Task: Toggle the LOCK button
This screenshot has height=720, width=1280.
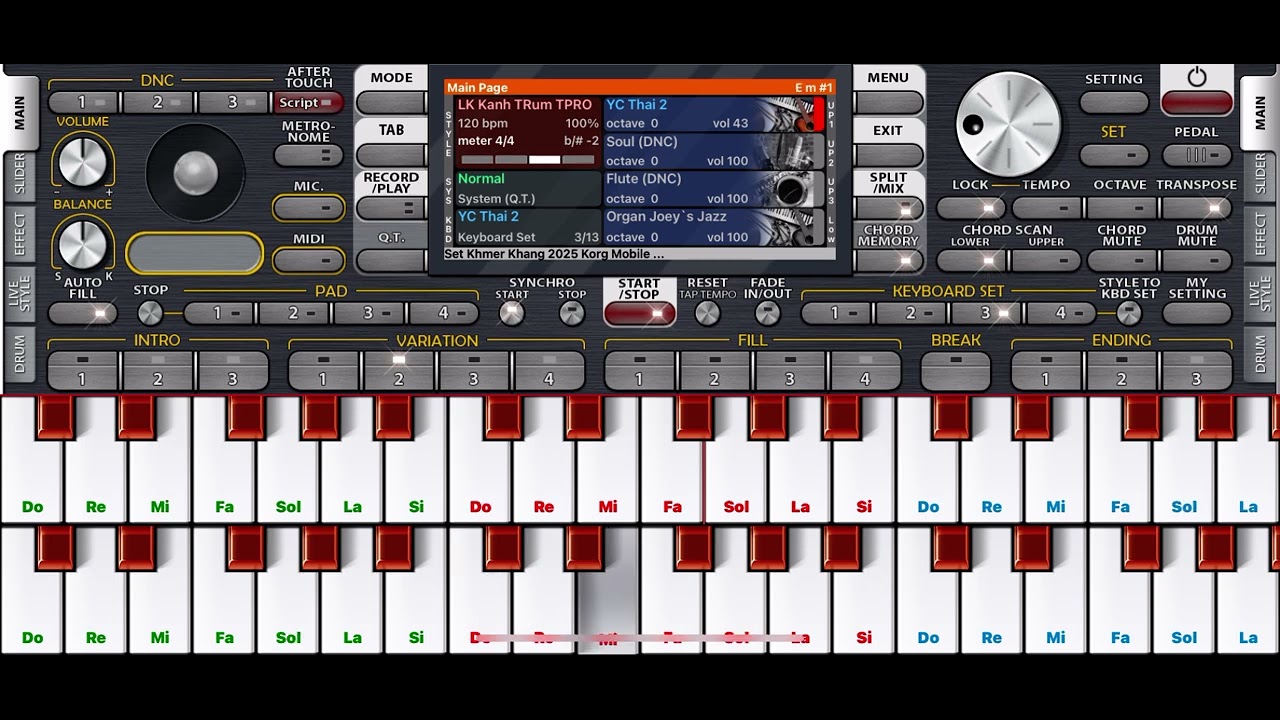Action: tap(970, 208)
